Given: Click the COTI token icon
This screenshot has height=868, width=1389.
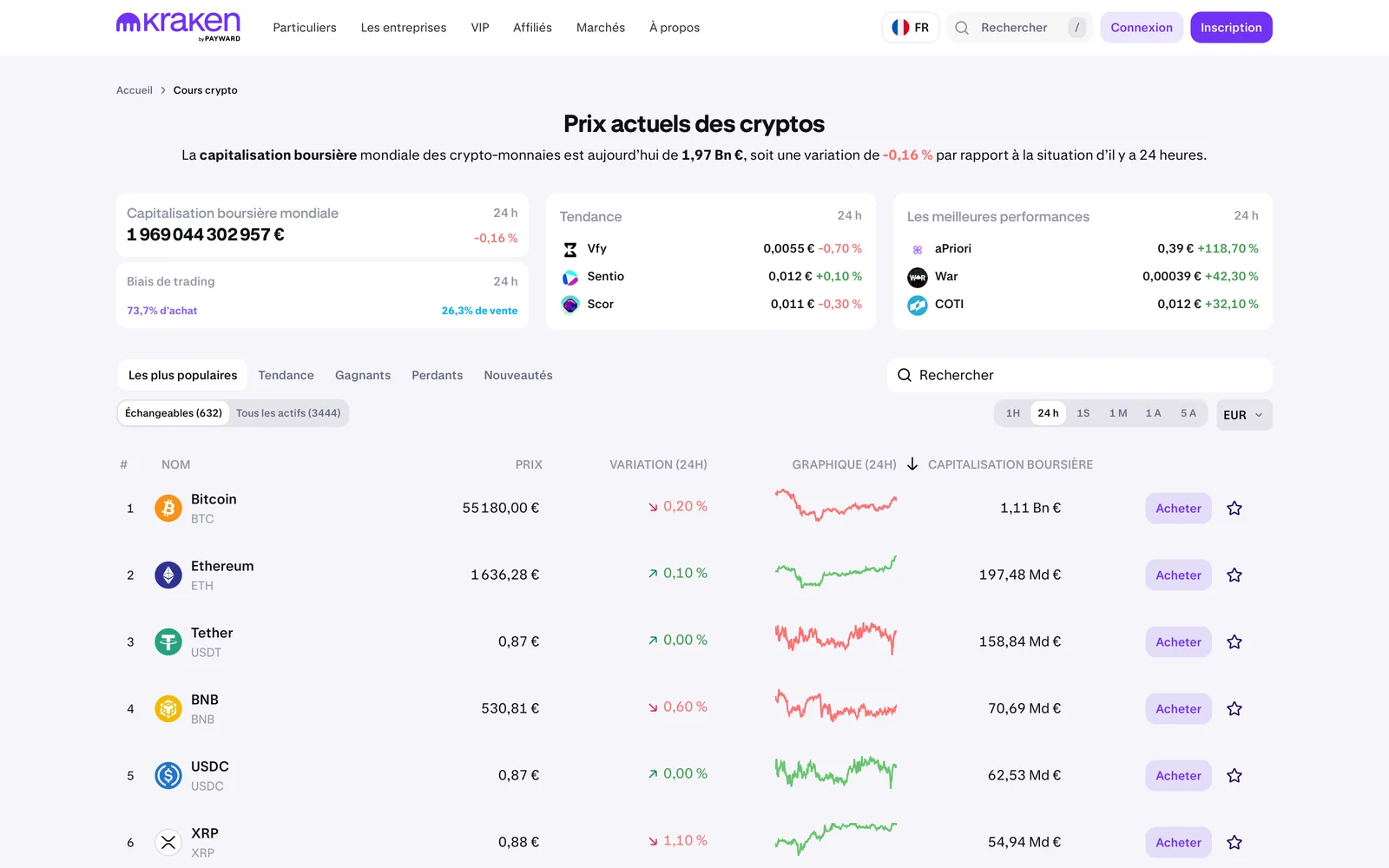Looking at the screenshot, I should point(918,305).
